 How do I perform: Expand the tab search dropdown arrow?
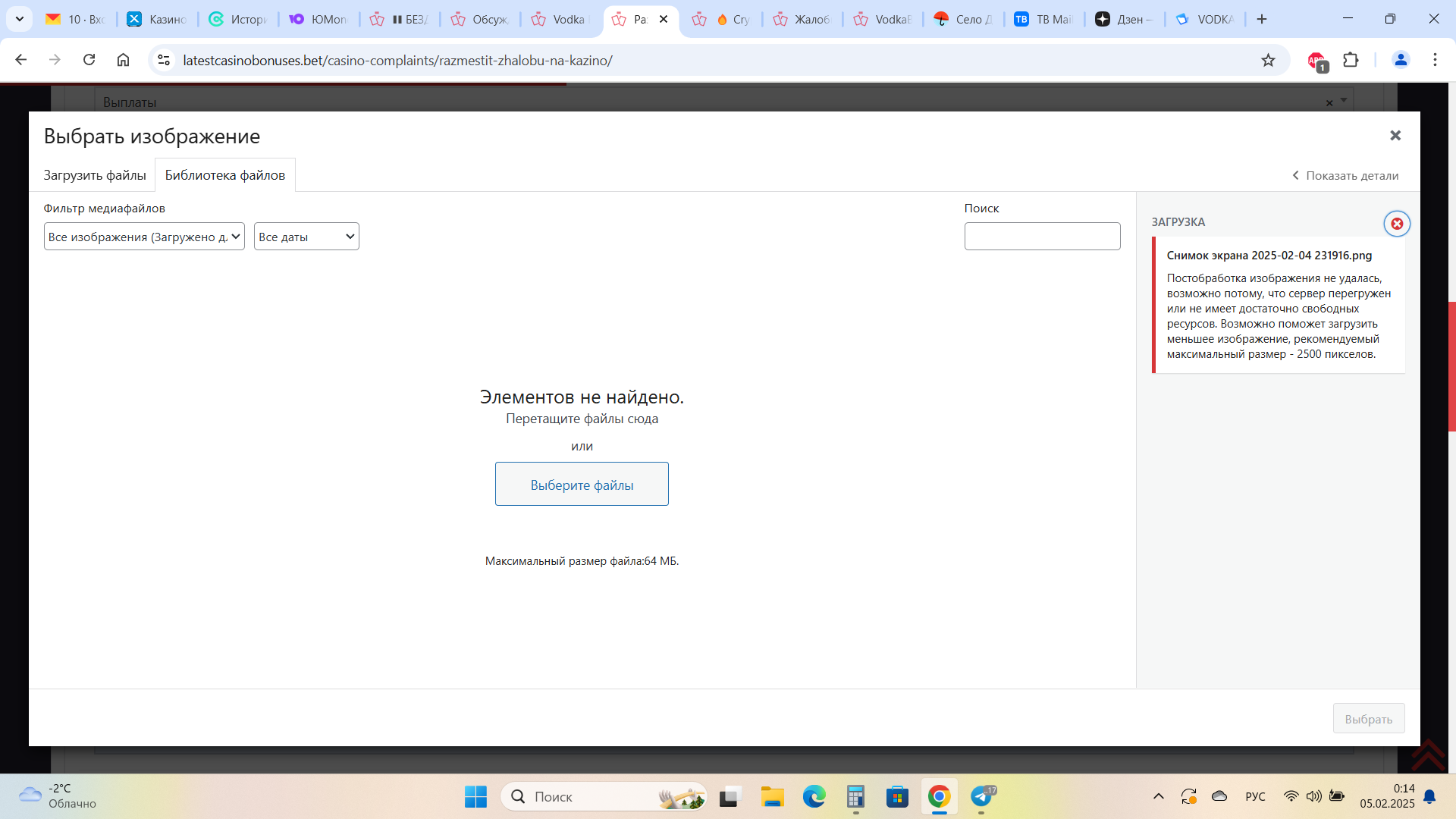(x=20, y=19)
